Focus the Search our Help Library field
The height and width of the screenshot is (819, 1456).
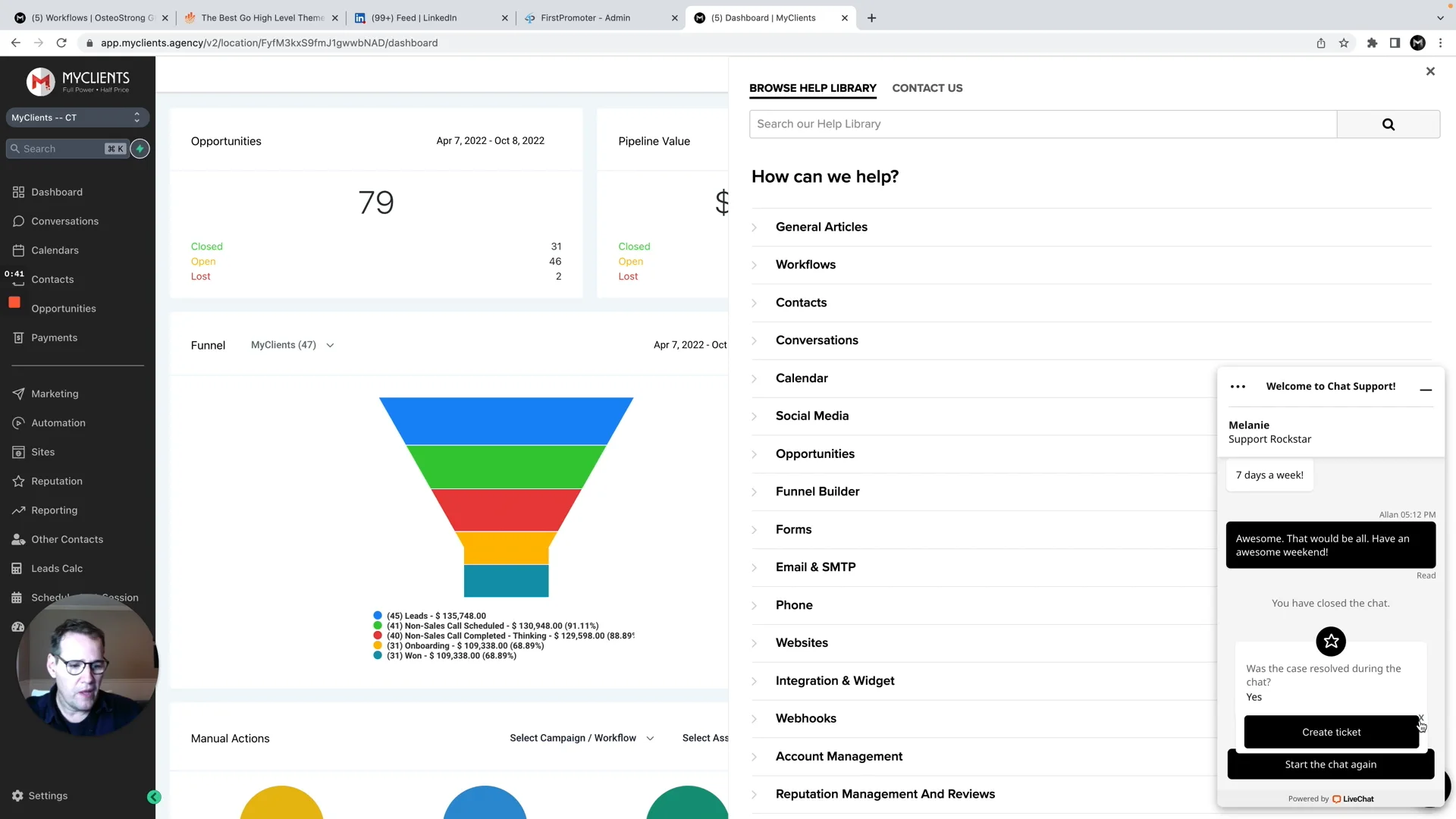tap(1043, 124)
